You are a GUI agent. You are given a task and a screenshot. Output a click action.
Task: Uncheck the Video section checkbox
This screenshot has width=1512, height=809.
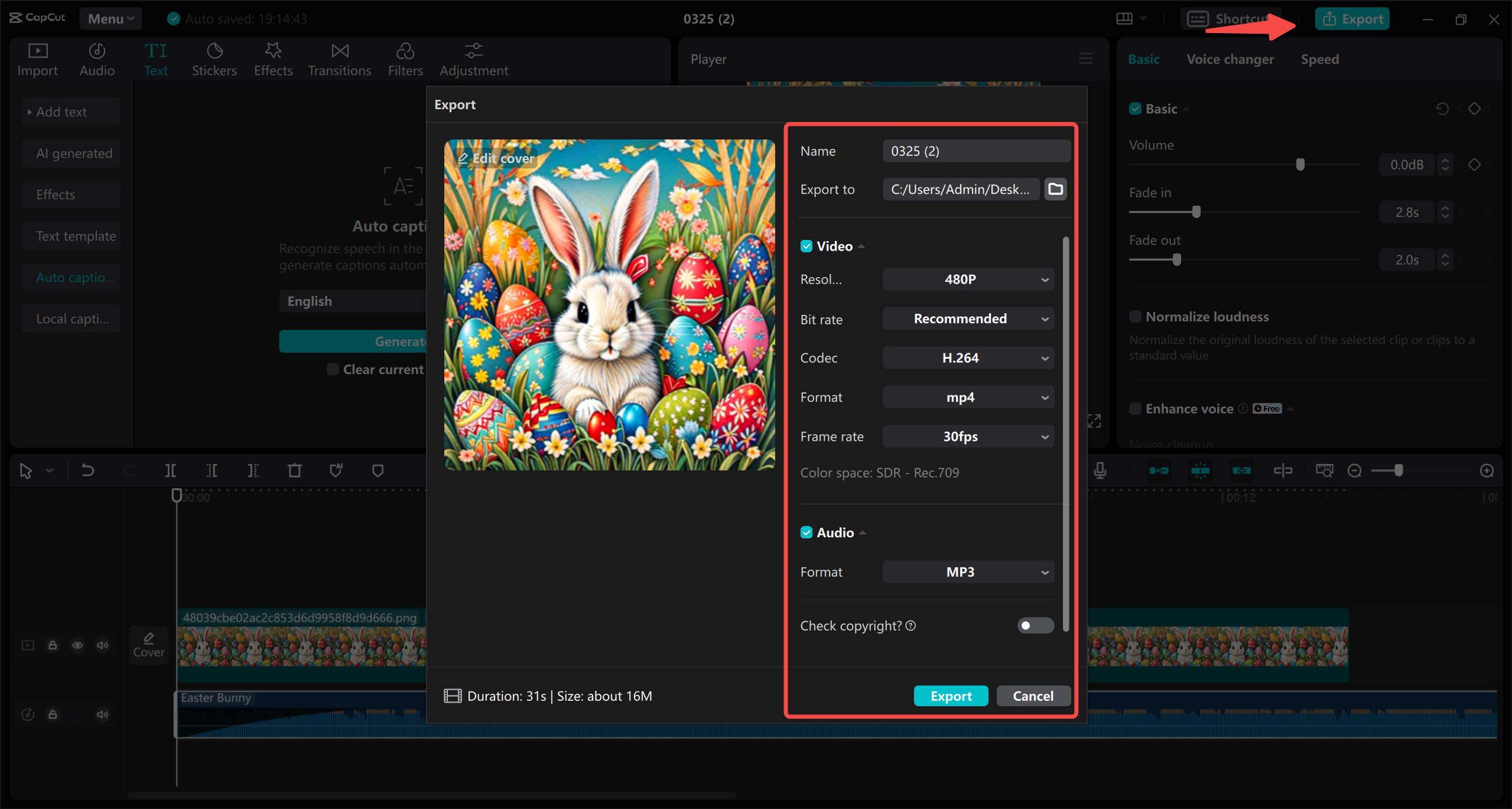coord(807,246)
